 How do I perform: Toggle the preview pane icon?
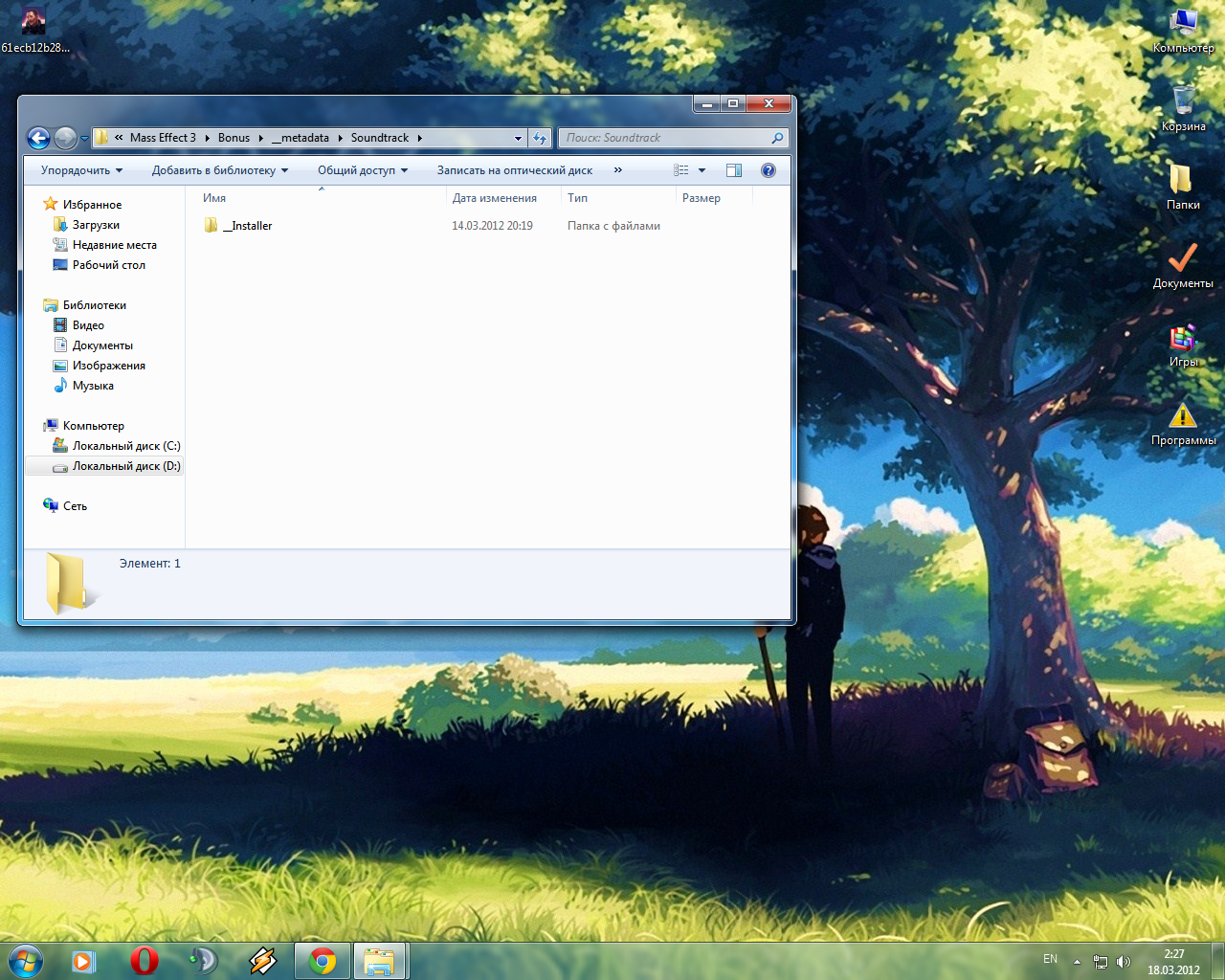pos(734,170)
